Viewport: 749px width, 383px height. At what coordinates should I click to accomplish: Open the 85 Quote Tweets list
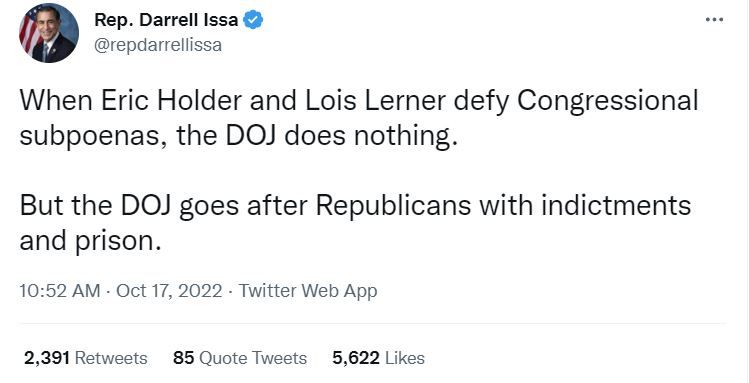tap(240, 358)
